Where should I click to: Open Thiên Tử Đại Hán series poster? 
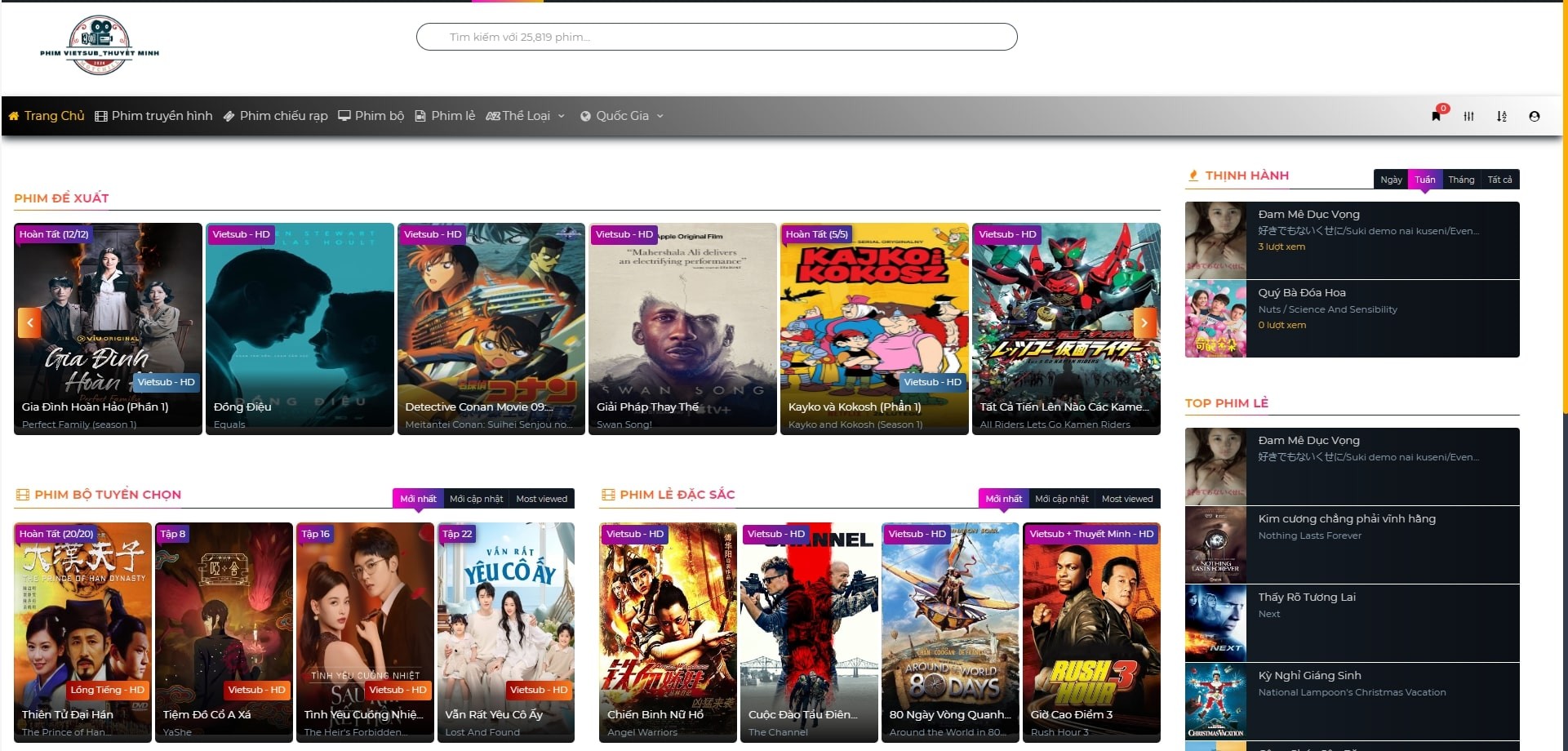(82, 632)
